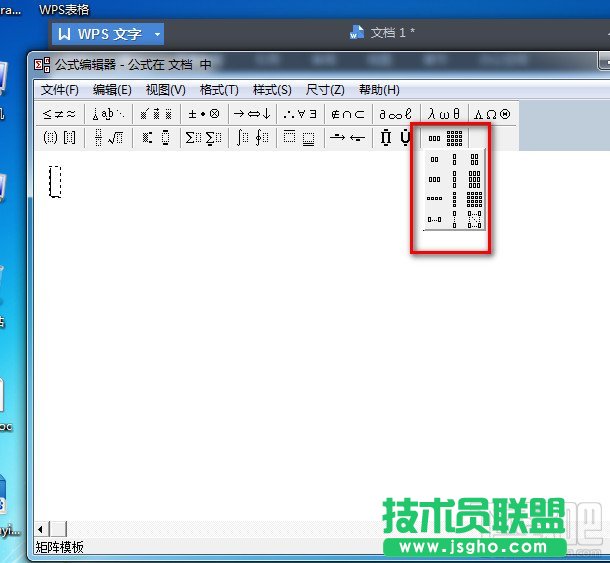Insert a 3x3 matrix template
This screenshot has height=563, width=610.
(x=474, y=179)
